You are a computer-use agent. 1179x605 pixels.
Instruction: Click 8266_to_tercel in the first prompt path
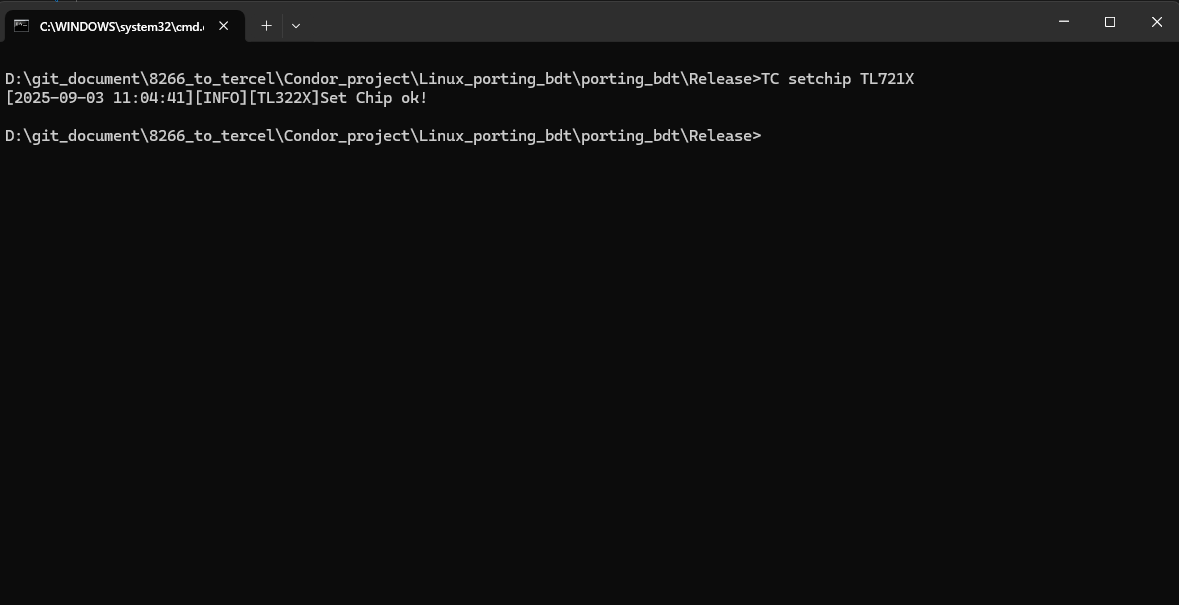(211, 79)
